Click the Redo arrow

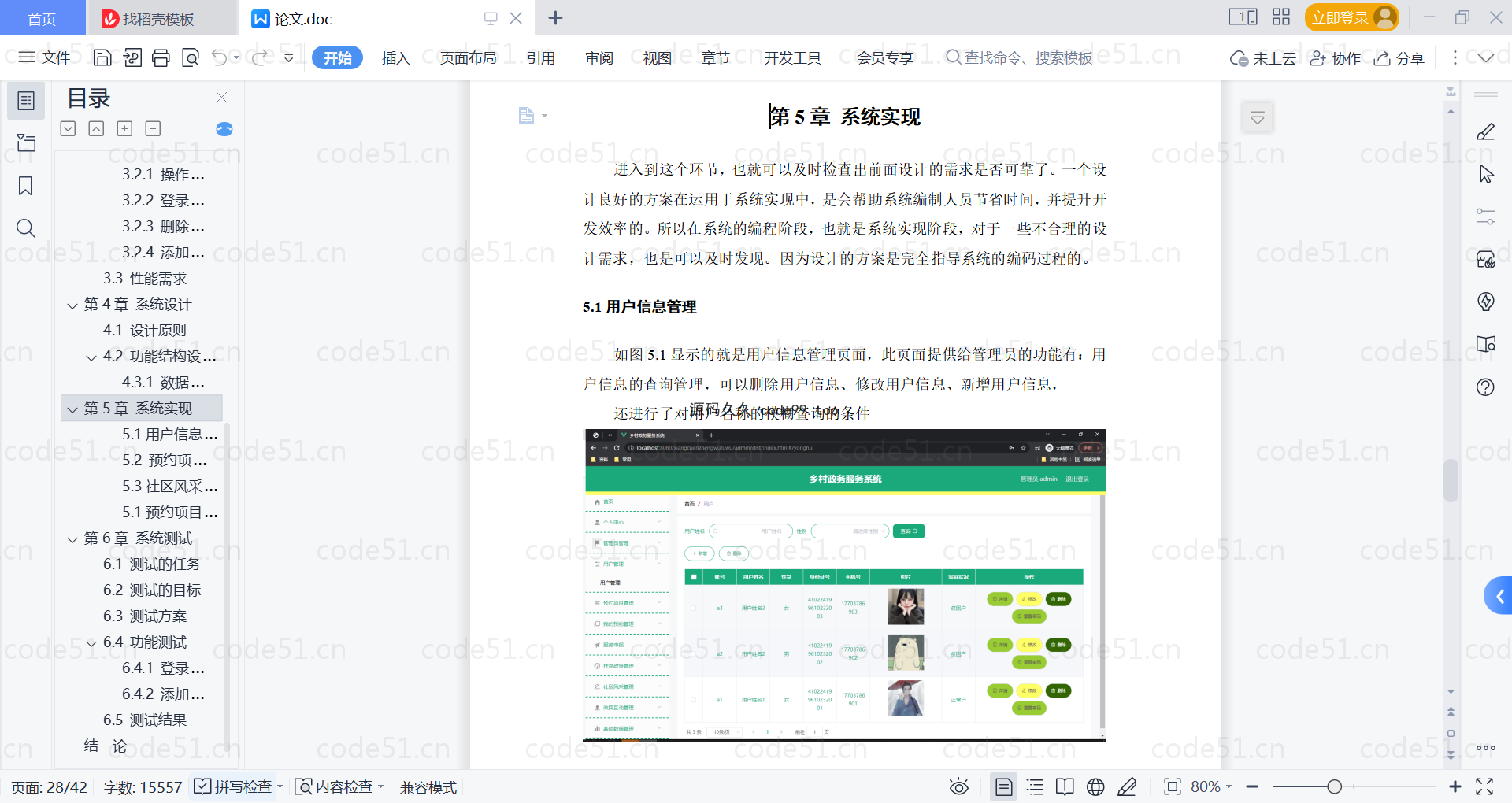click(260, 57)
